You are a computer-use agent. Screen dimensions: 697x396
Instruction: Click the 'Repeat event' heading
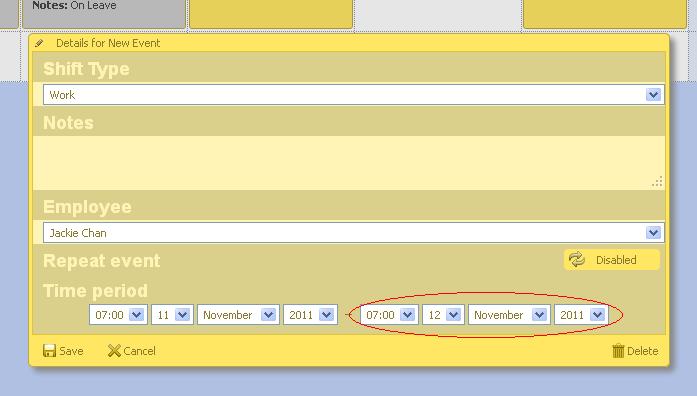tap(101, 260)
